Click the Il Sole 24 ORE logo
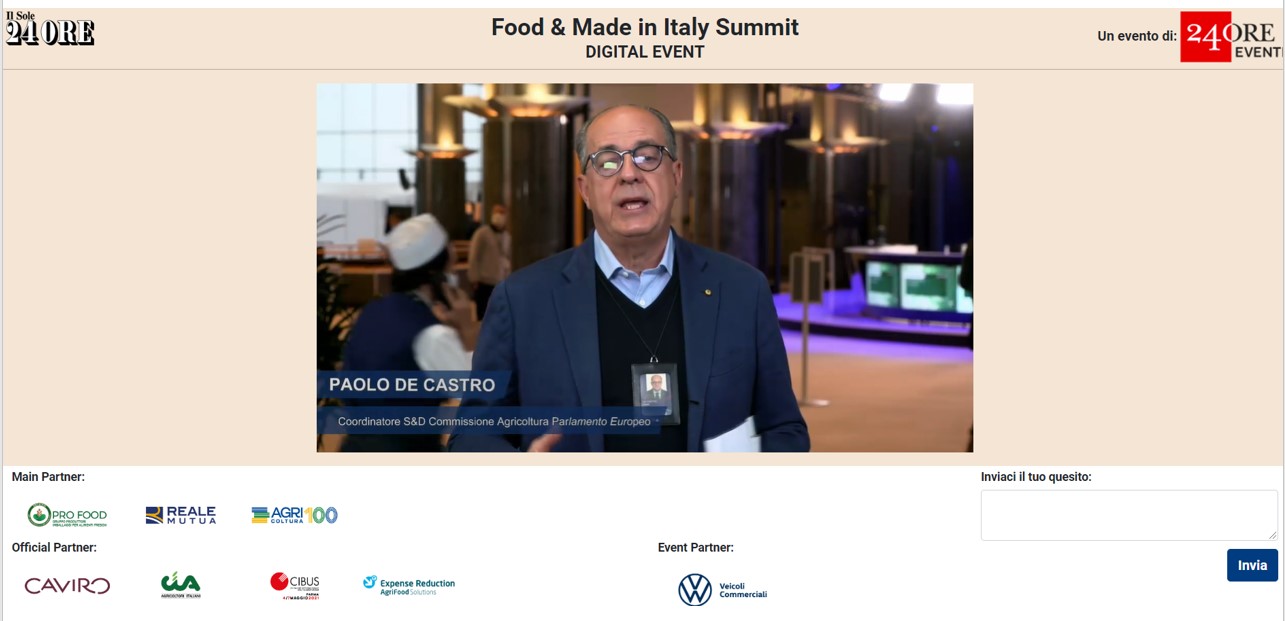The width and height of the screenshot is (1285, 621). click(50, 29)
